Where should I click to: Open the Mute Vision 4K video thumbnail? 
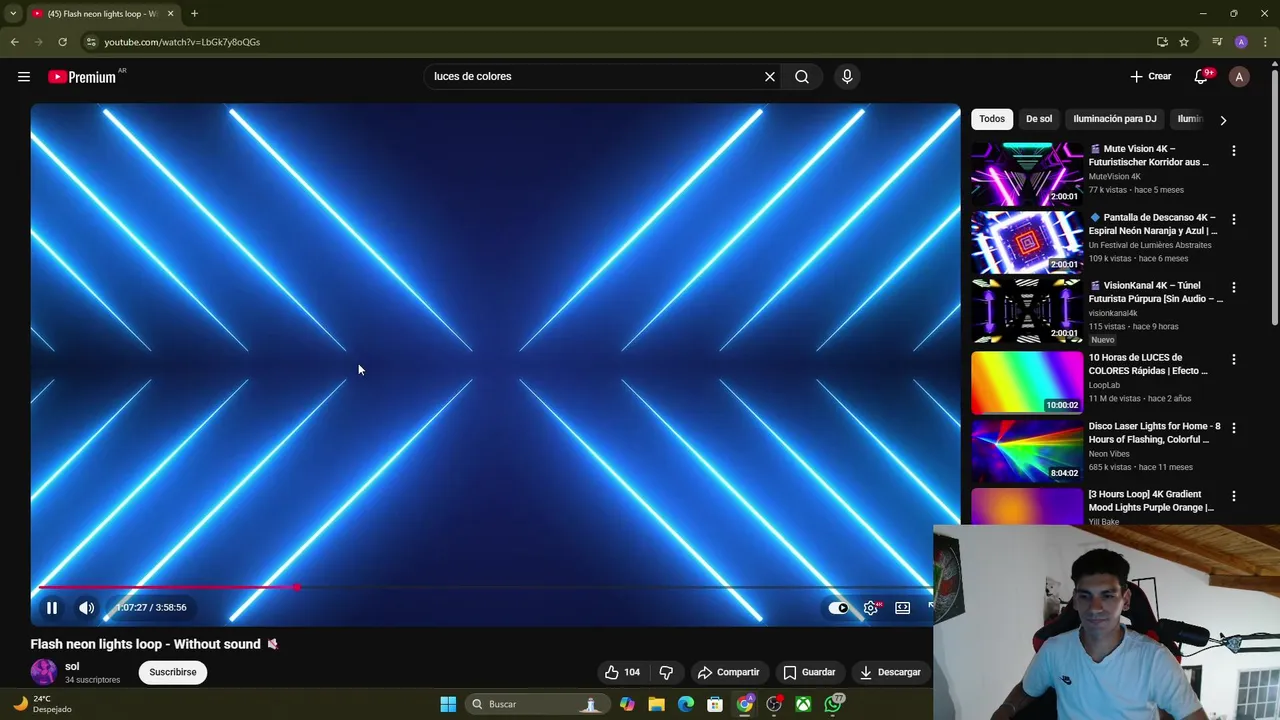[x=1027, y=173]
